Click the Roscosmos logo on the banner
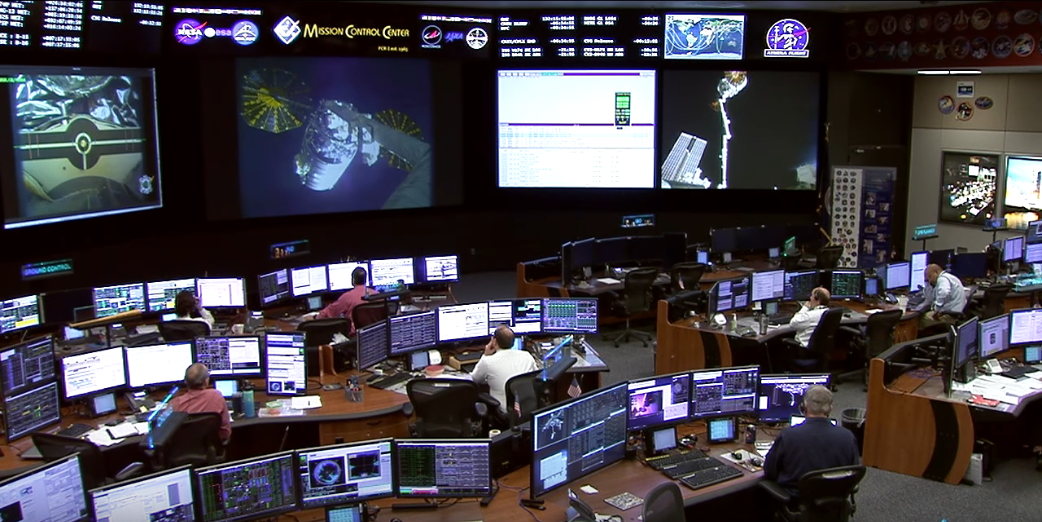The height and width of the screenshot is (522, 1042). tap(431, 36)
